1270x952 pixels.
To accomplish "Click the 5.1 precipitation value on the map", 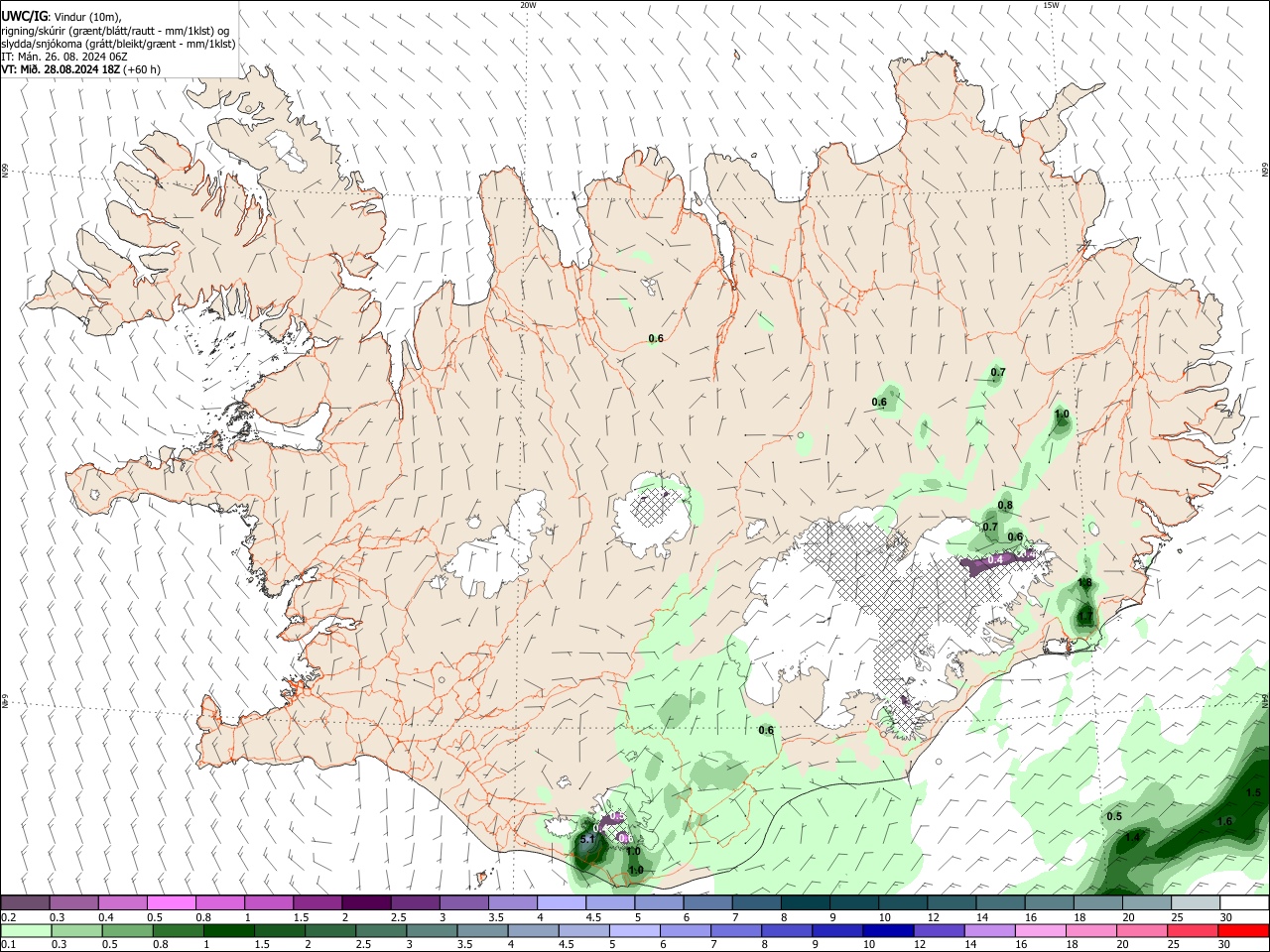I will [x=586, y=840].
